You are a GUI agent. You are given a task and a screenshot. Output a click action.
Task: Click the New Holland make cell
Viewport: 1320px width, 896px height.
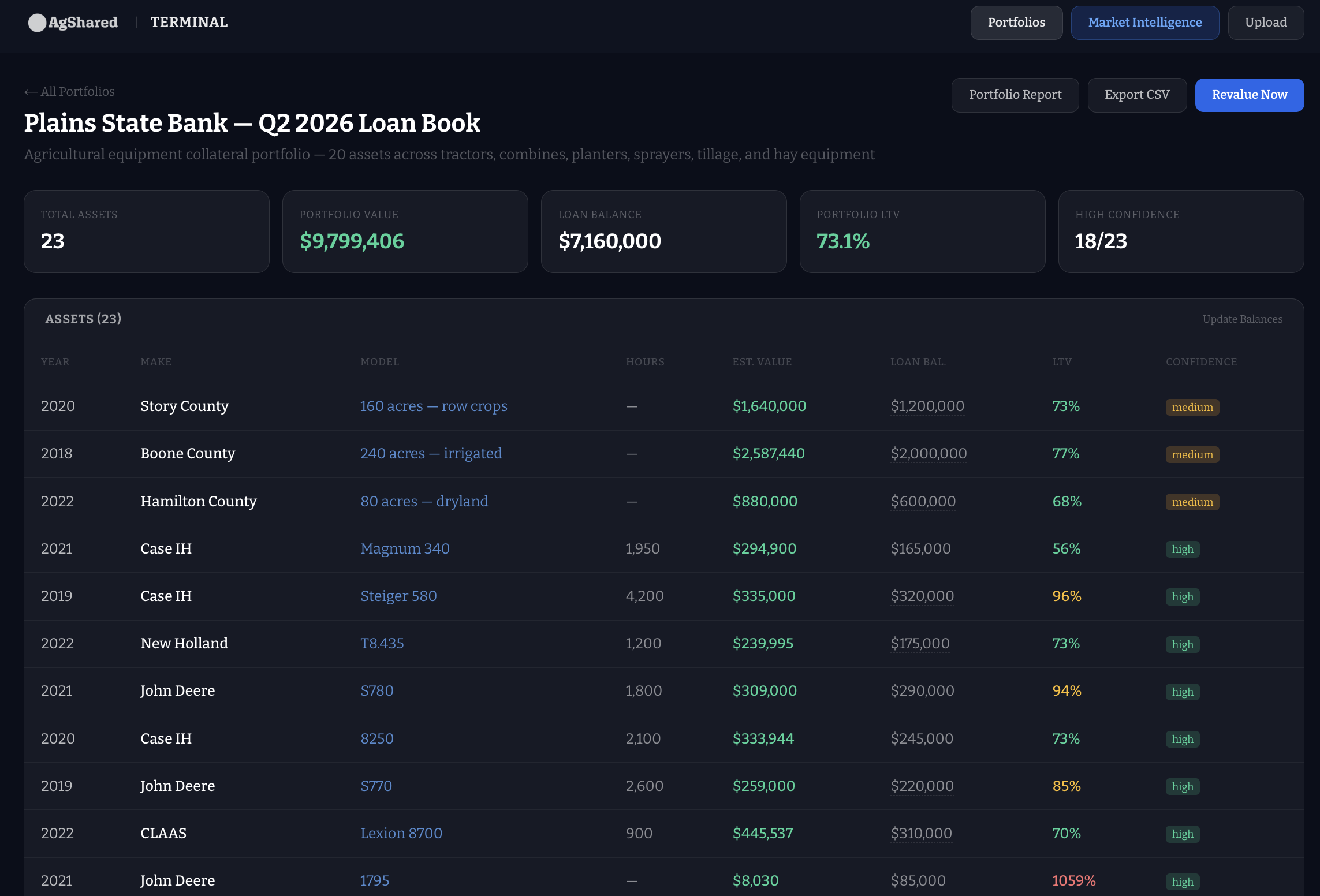(x=184, y=643)
